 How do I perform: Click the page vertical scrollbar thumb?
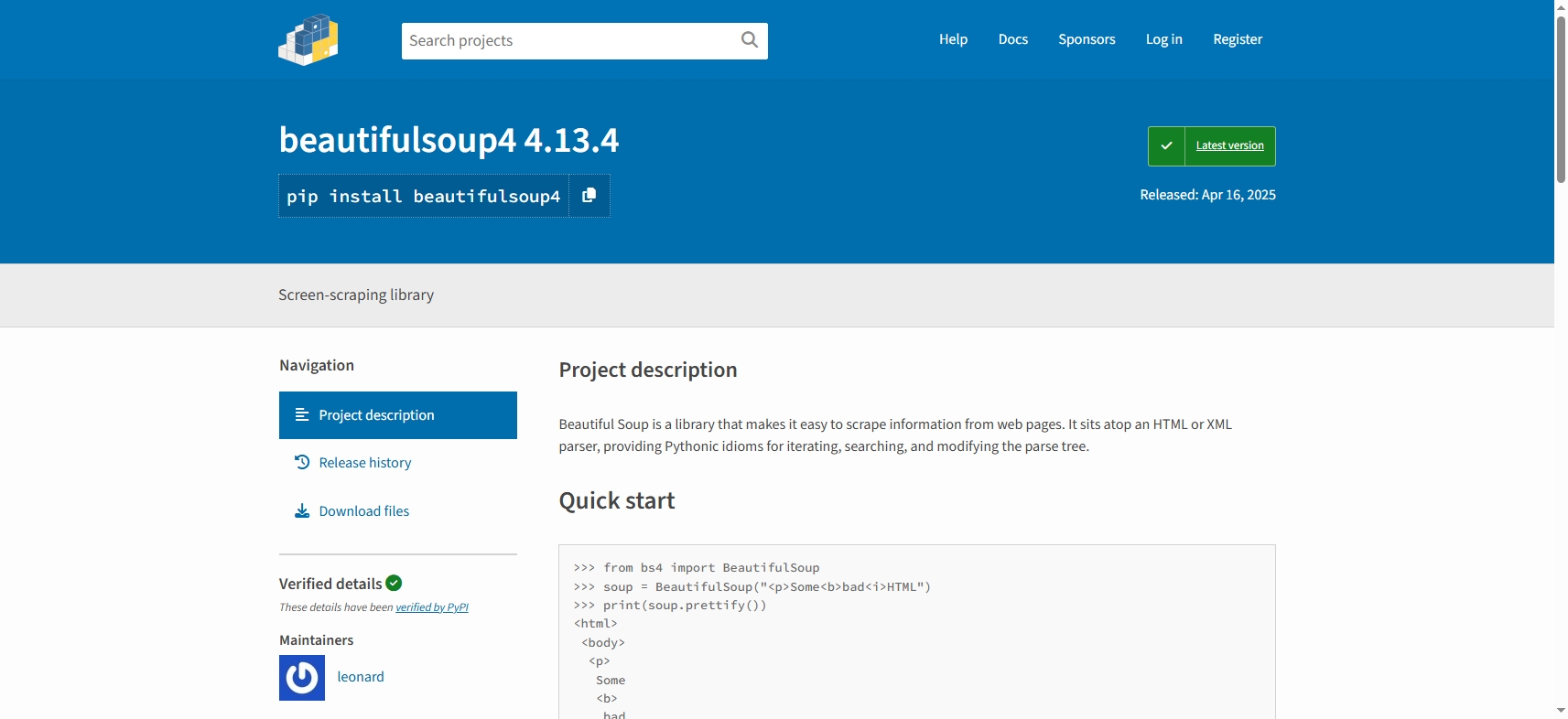click(1561, 99)
